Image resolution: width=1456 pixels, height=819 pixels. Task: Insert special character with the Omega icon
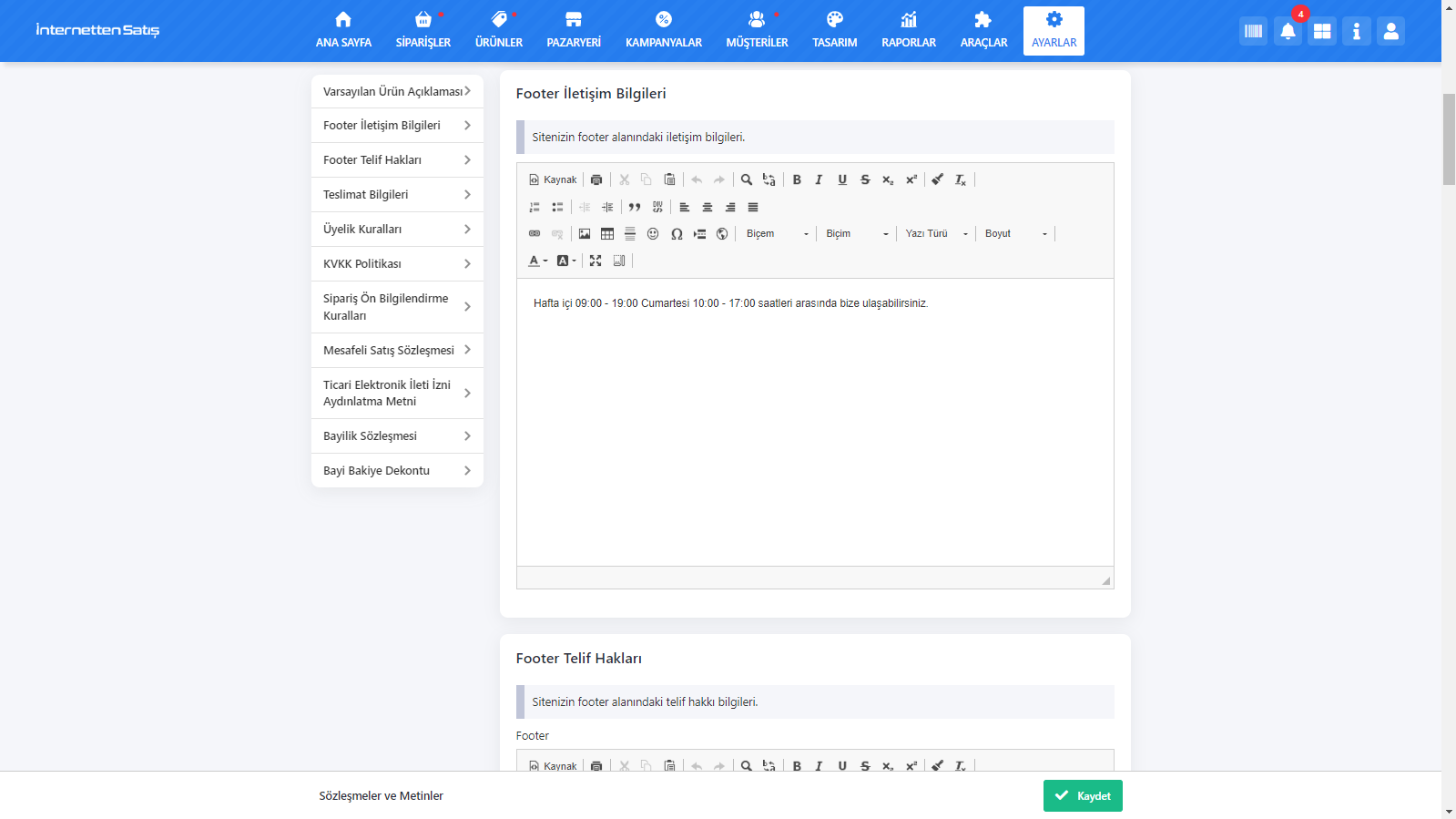tap(677, 234)
